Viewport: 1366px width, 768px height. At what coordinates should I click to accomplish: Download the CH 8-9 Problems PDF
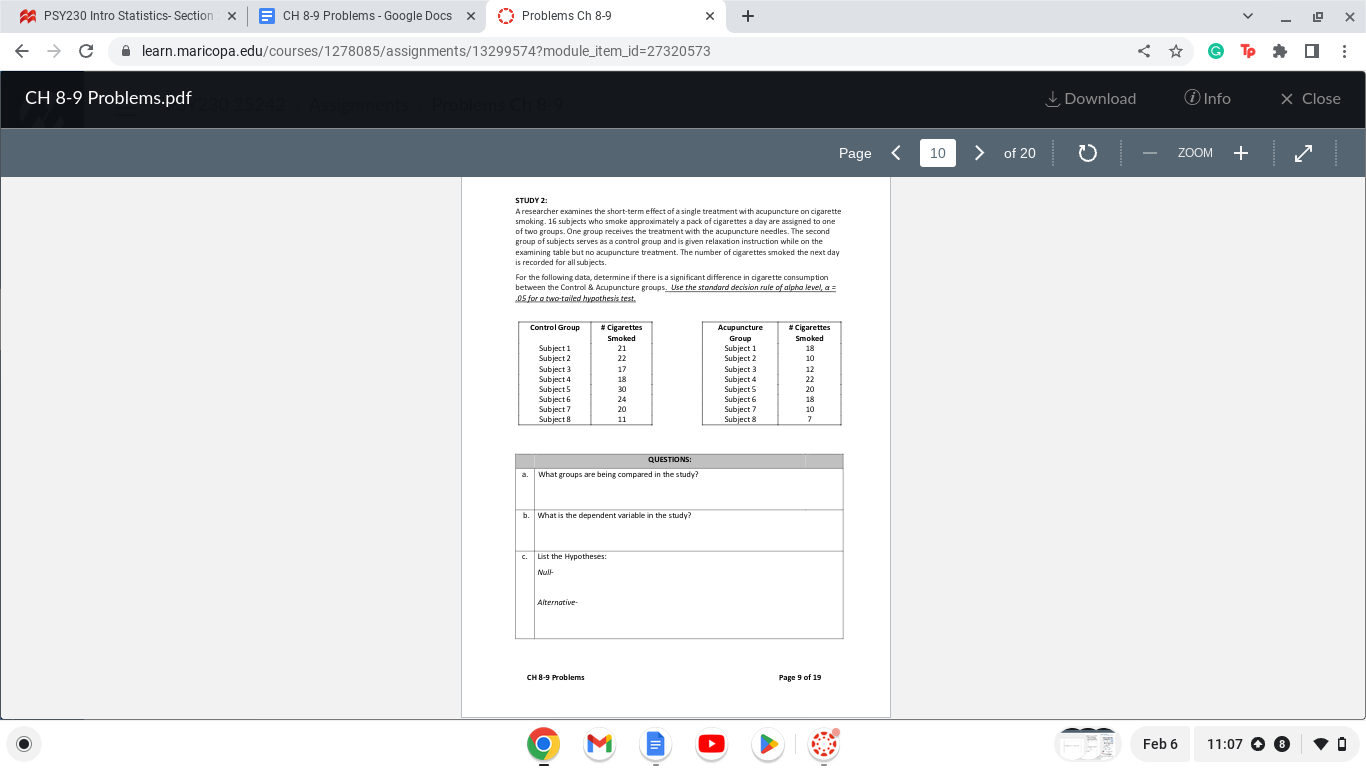pos(1090,98)
